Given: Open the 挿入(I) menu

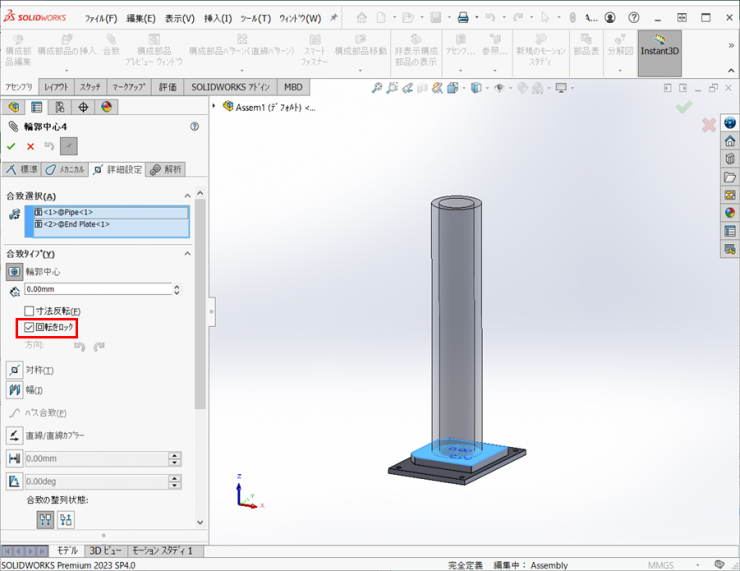Looking at the screenshot, I should pyautogui.click(x=217, y=18).
